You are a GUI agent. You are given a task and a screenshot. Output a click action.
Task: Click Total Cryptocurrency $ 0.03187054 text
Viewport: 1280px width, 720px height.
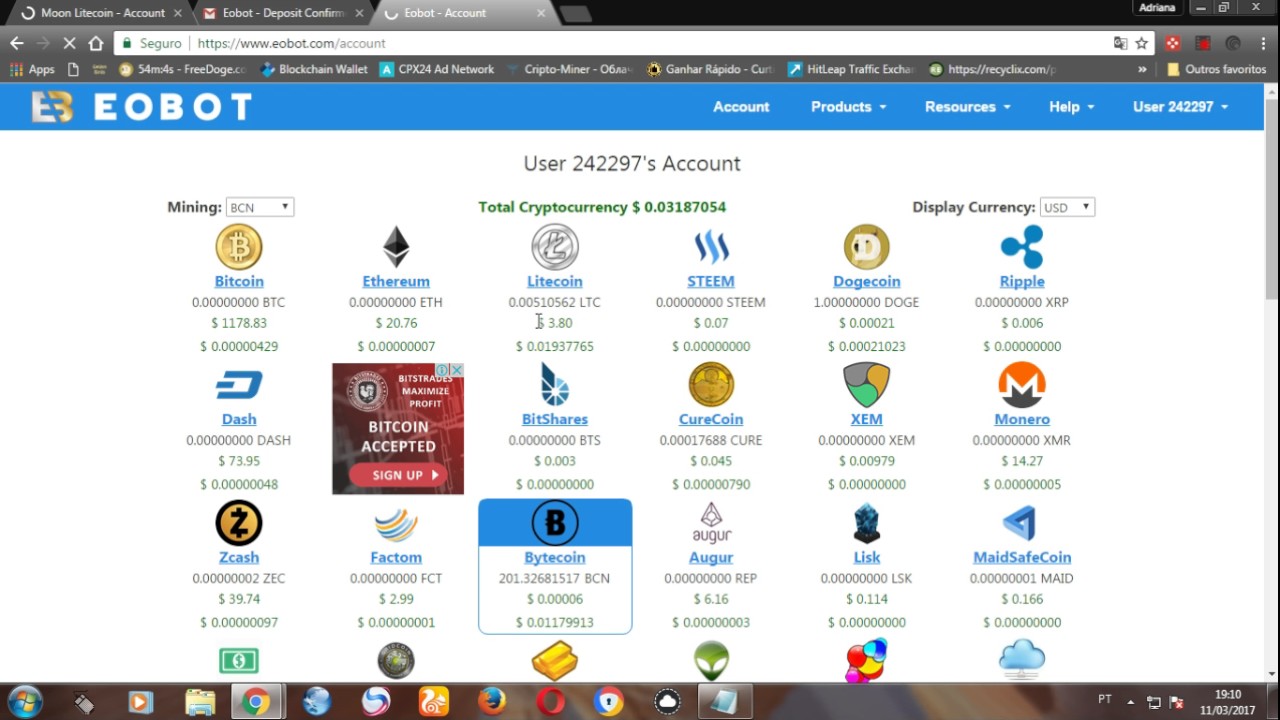(x=602, y=207)
